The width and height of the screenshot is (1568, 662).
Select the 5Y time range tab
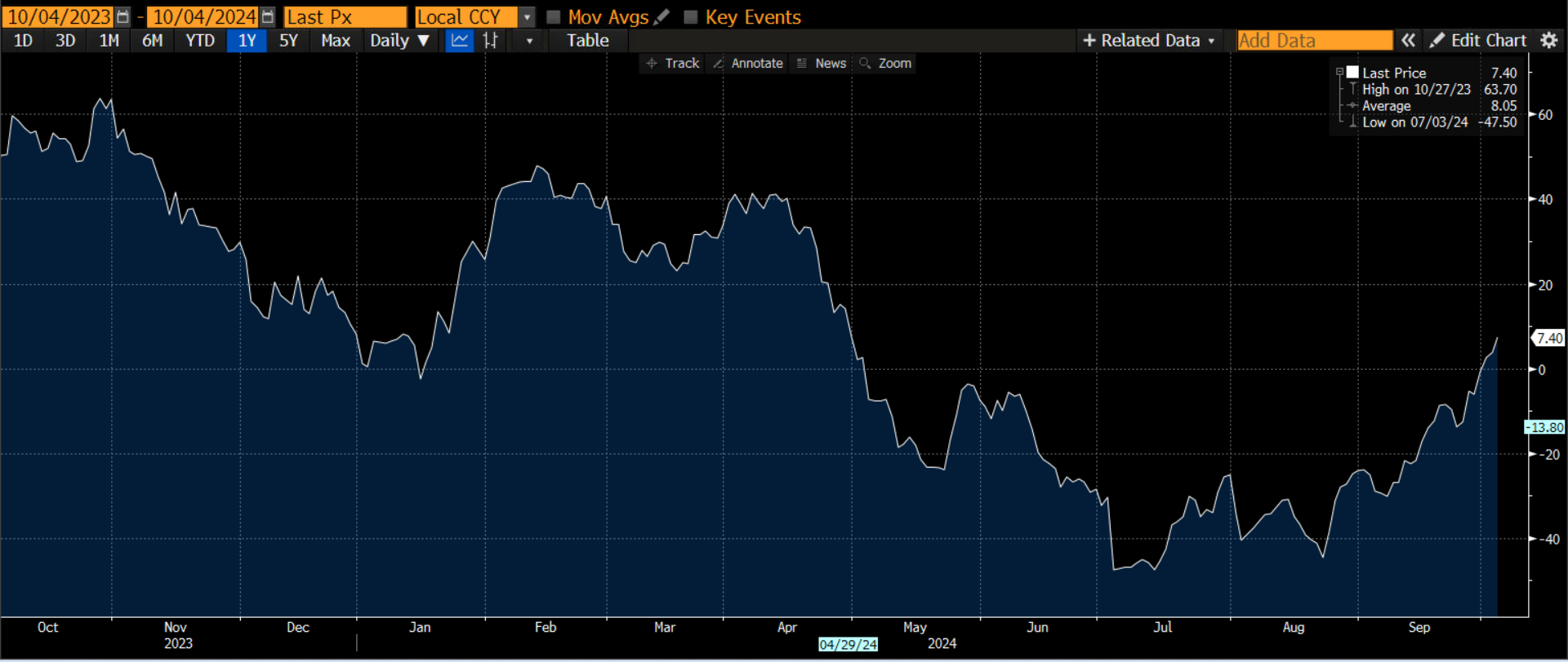click(x=288, y=41)
